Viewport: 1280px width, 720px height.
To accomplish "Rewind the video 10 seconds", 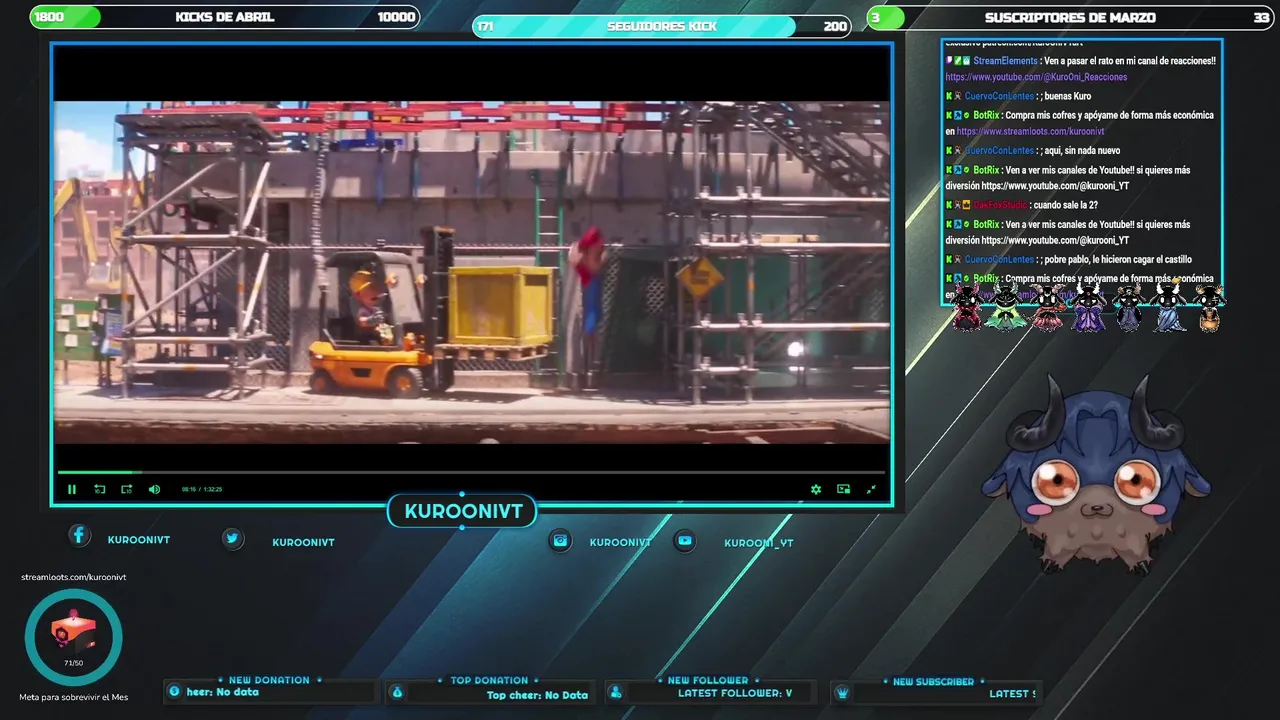I will pos(100,489).
